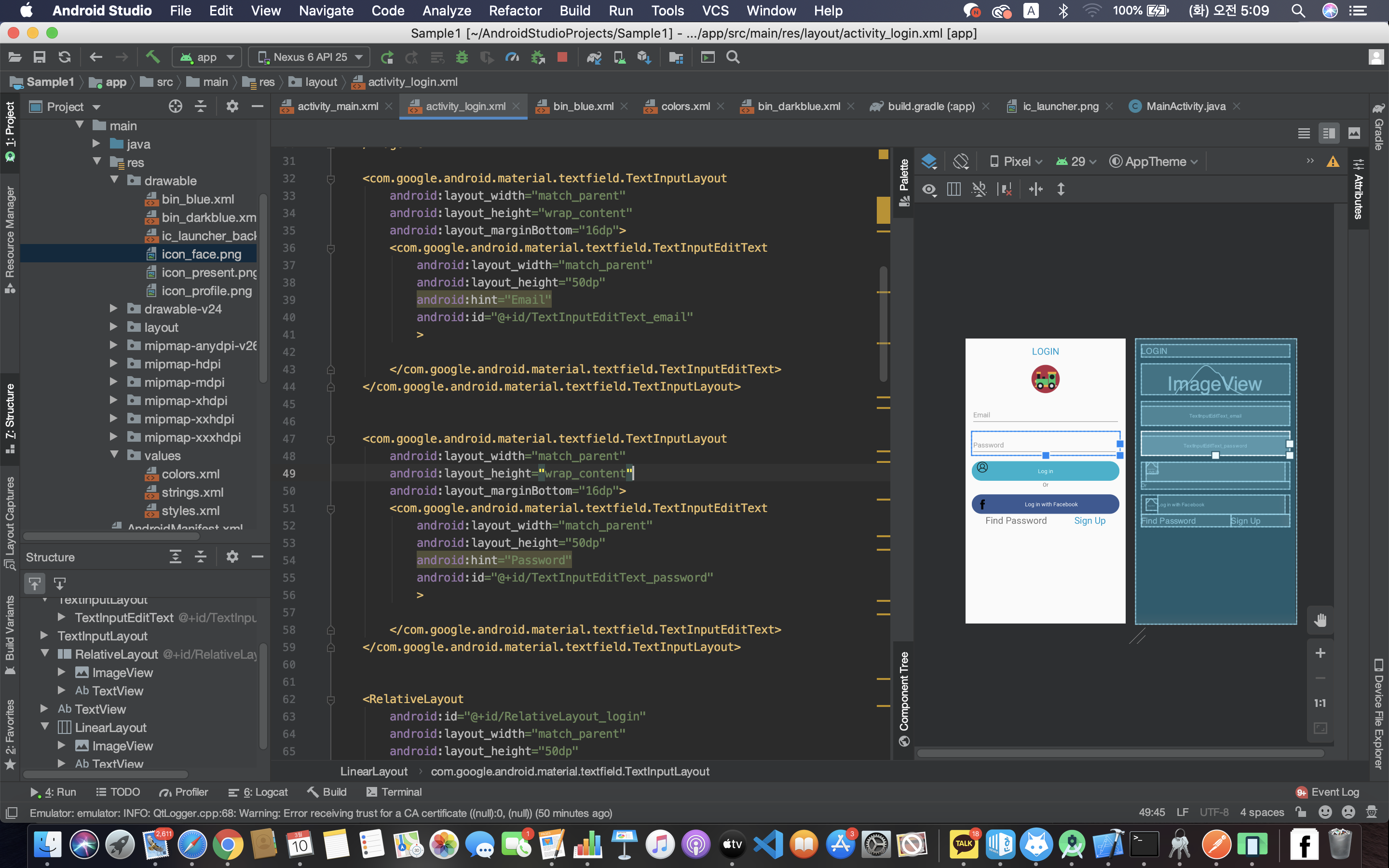Expand the drawable-v24 folder
Viewport: 1389px width, 868px height.
[114, 309]
